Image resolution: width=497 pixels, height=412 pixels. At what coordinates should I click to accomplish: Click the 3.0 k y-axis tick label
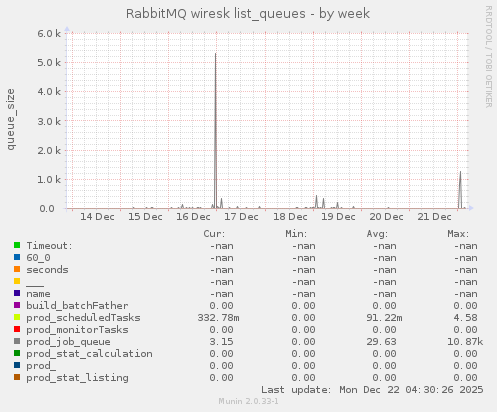[x=49, y=121]
